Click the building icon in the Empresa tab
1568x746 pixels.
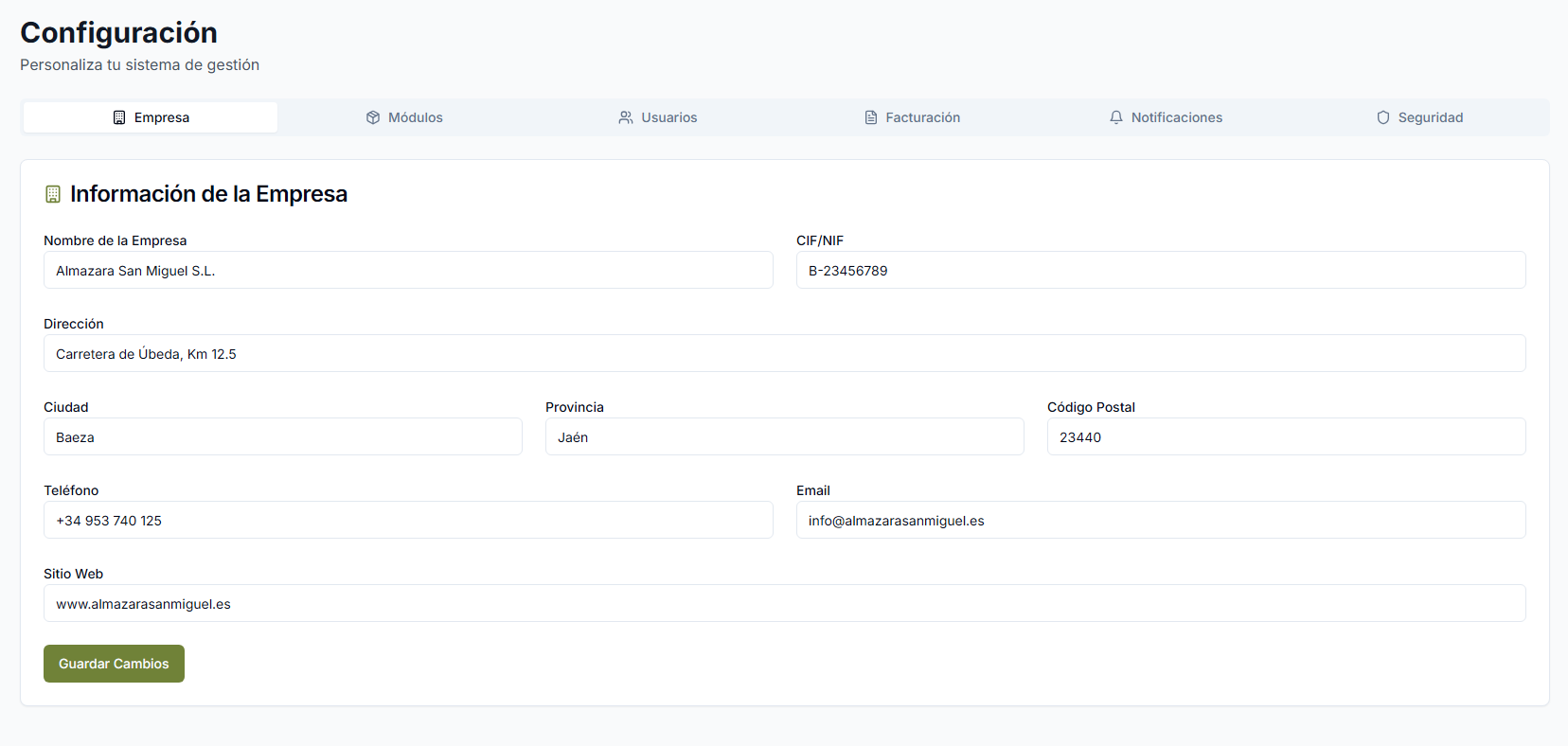(x=119, y=117)
